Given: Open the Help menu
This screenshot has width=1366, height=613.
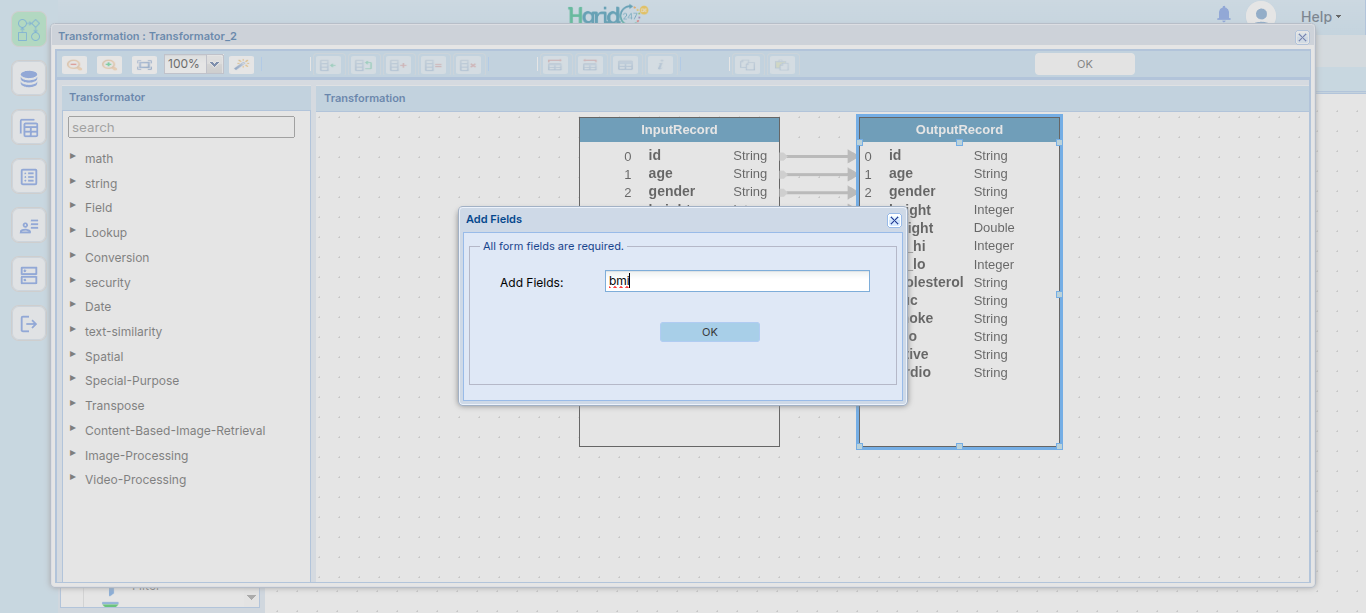Looking at the screenshot, I should click(x=1321, y=16).
